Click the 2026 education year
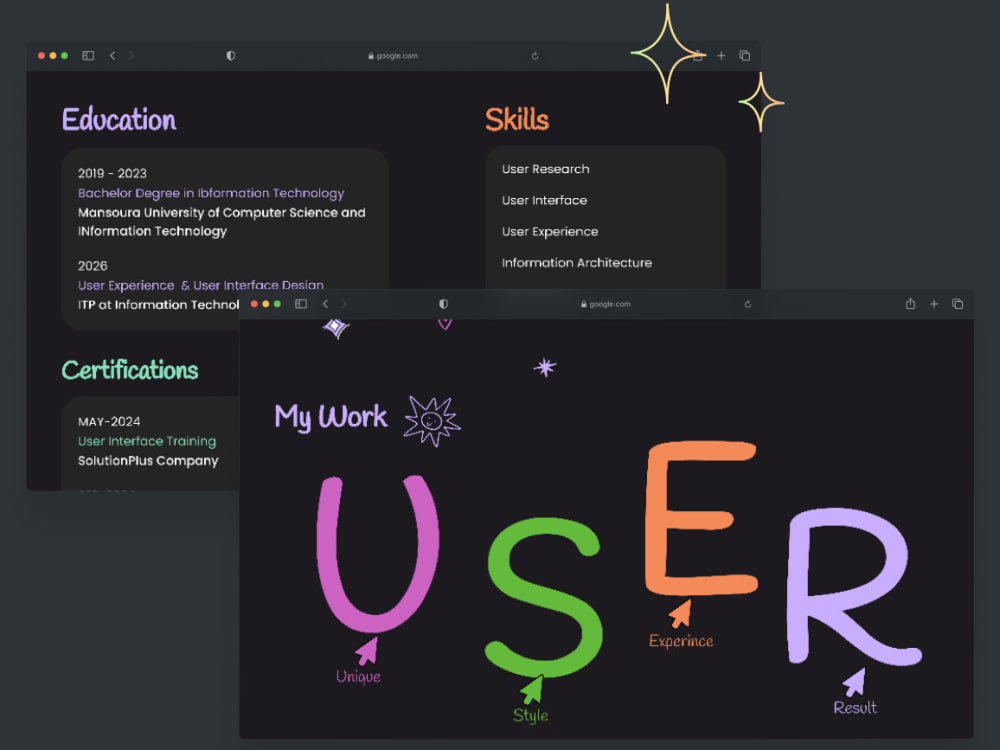The width and height of the screenshot is (1000, 750). pos(92,266)
